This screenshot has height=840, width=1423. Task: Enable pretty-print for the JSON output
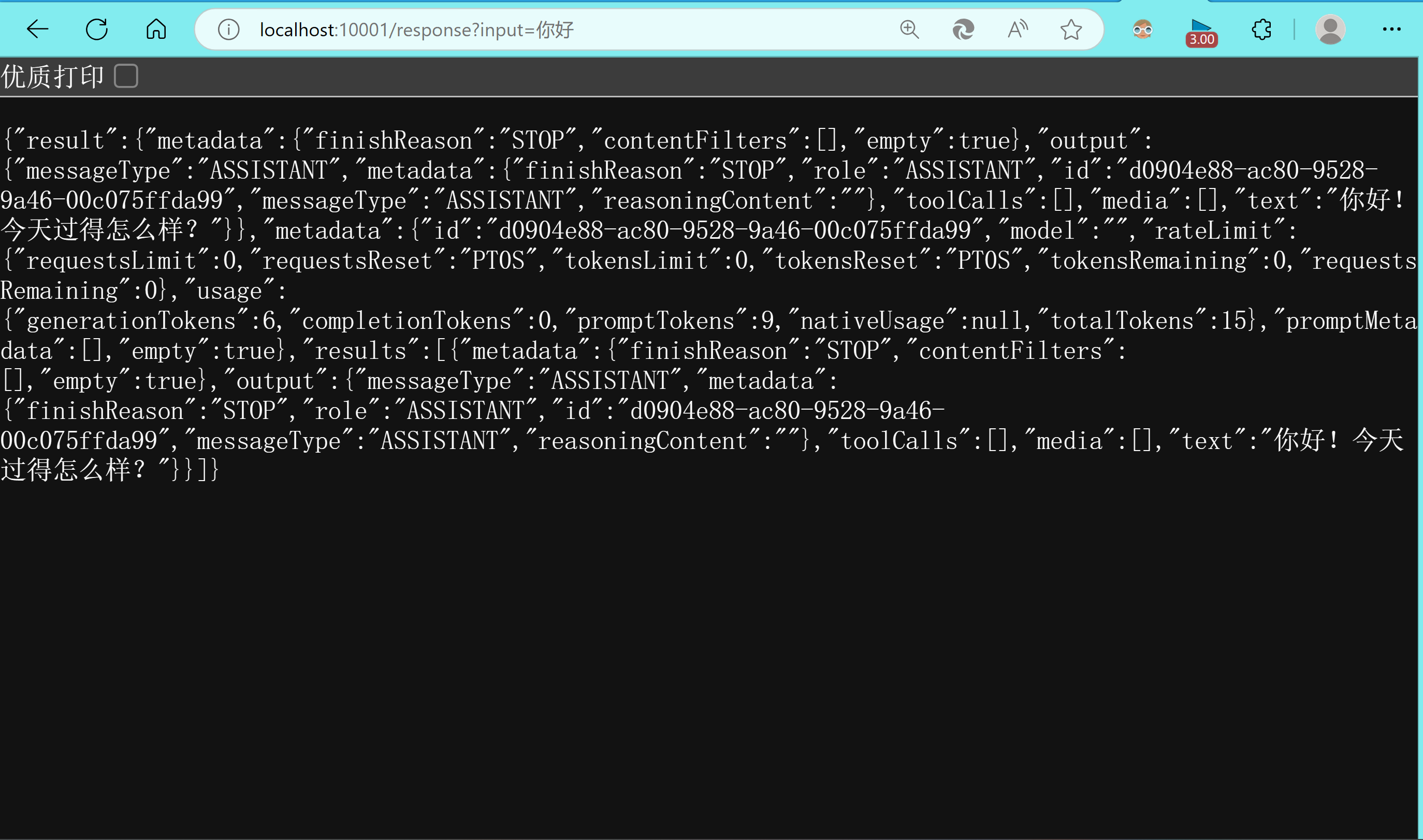[x=127, y=75]
